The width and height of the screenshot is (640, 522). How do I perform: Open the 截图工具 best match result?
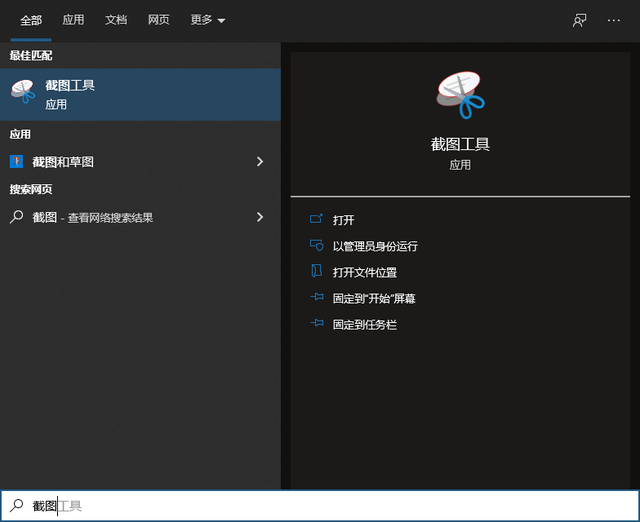tap(140, 94)
